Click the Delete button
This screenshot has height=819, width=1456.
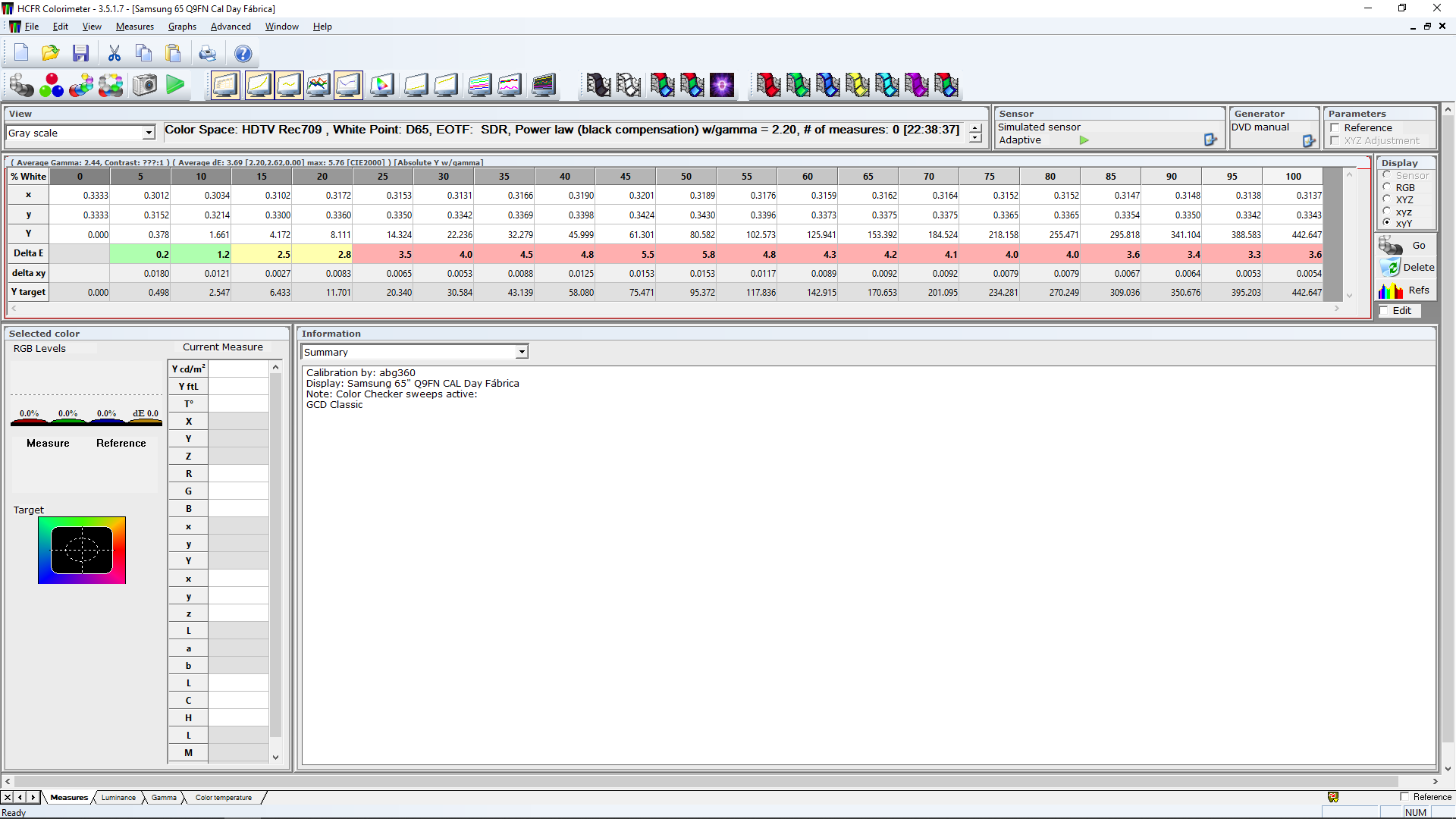pos(1406,268)
